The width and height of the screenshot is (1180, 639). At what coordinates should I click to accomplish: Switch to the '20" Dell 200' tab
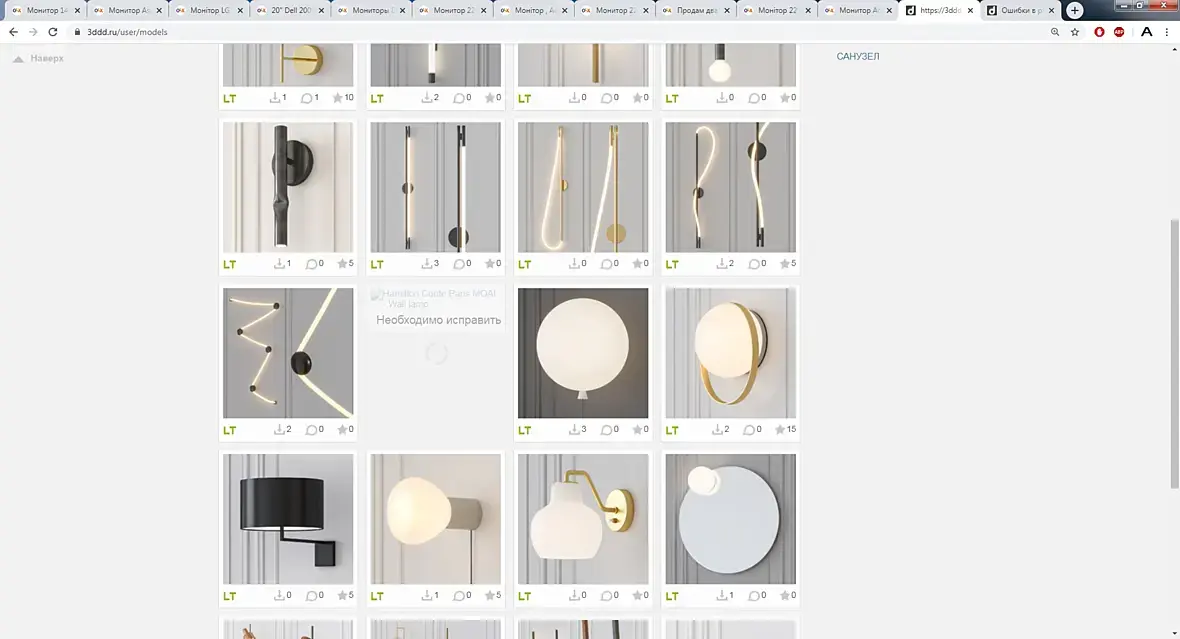[x=290, y=11]
